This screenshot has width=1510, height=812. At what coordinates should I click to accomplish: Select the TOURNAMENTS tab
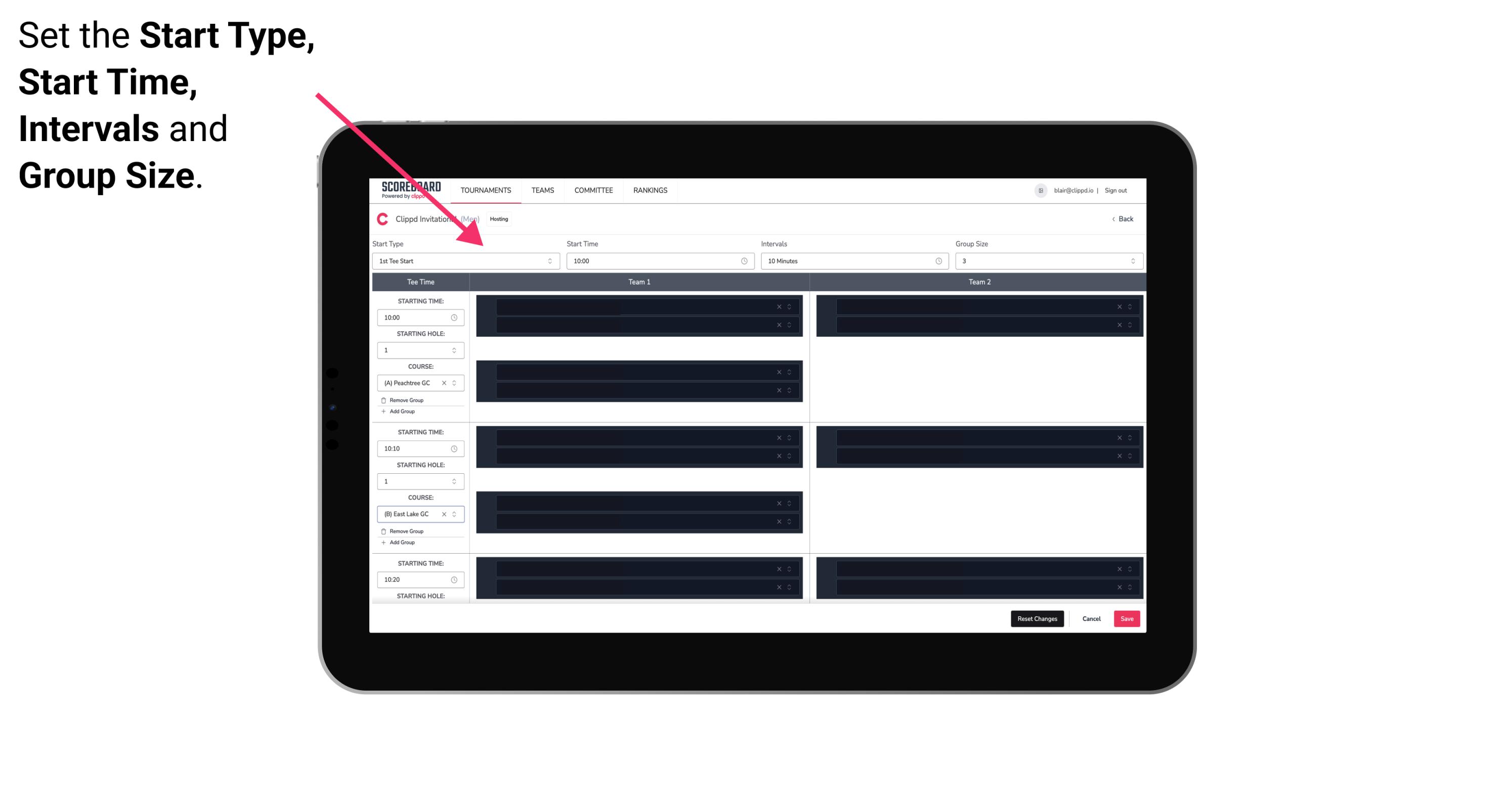coord(487,190)
